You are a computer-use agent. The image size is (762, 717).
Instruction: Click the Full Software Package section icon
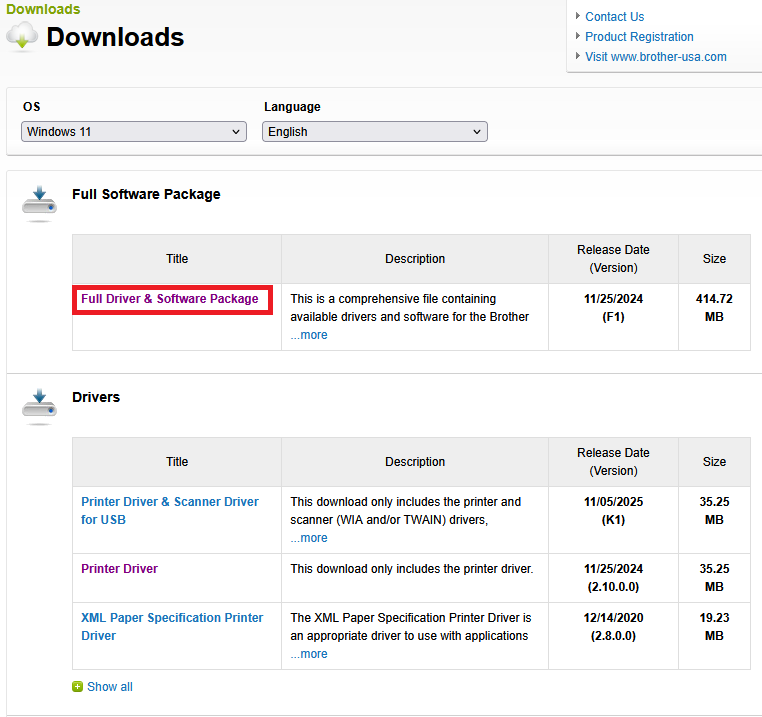pos(40,202)
